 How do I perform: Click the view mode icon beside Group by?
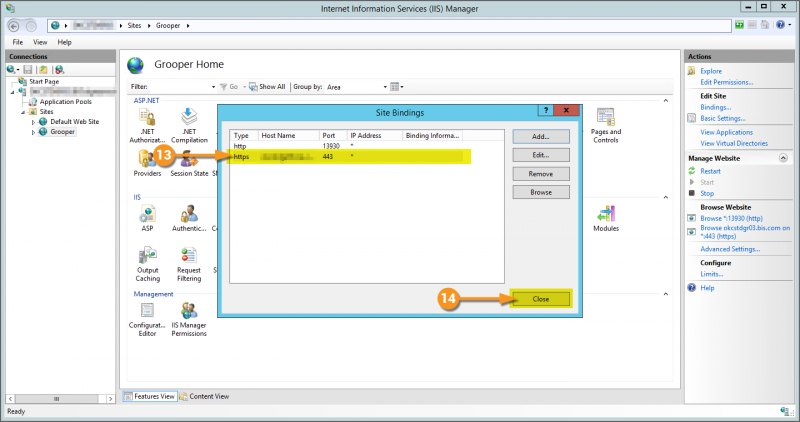tap(396, 87)
